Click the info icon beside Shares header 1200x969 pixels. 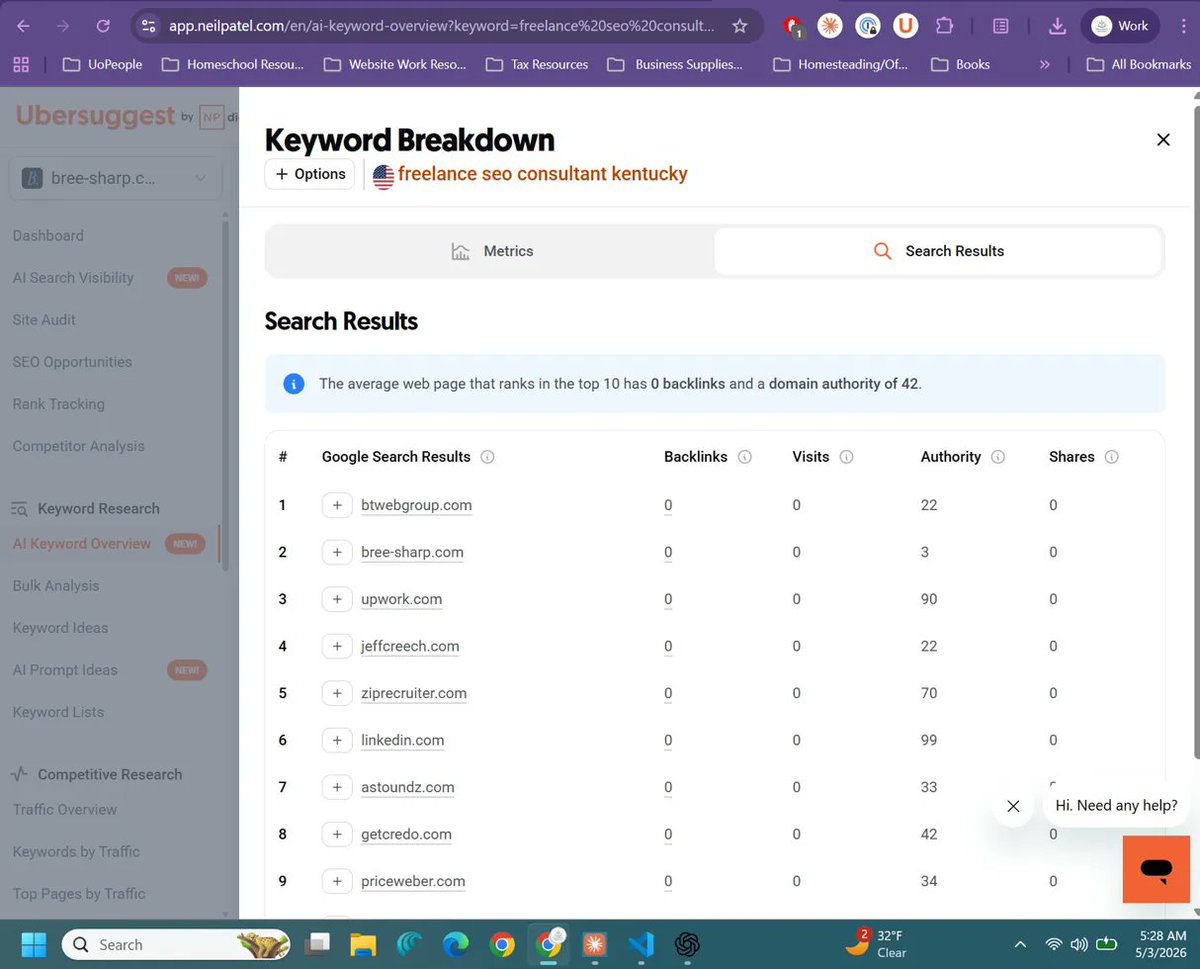pyautogui.click(x=1112, y=457)
